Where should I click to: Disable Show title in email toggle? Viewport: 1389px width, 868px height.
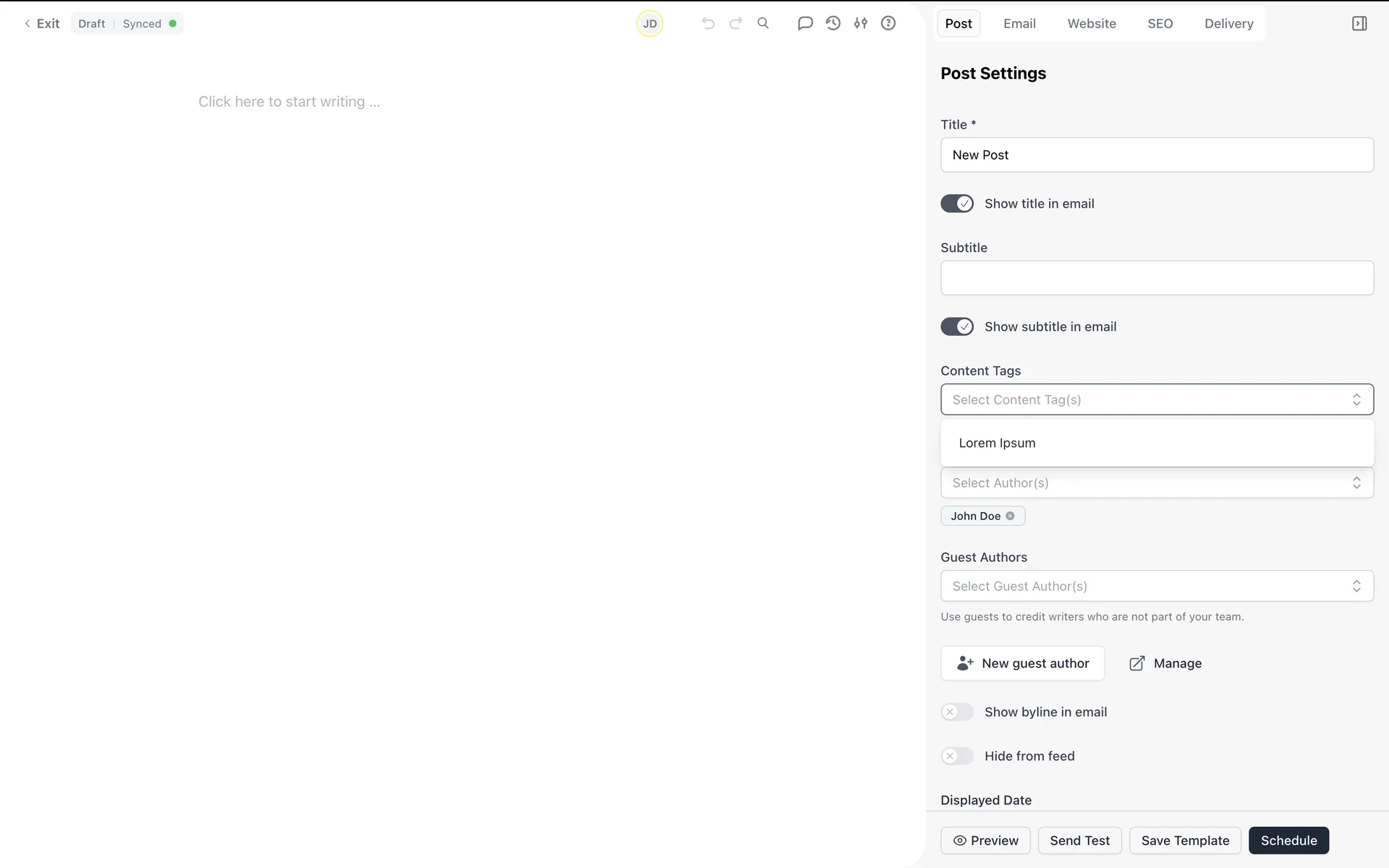pyautogui.click(x=956, y=204)
